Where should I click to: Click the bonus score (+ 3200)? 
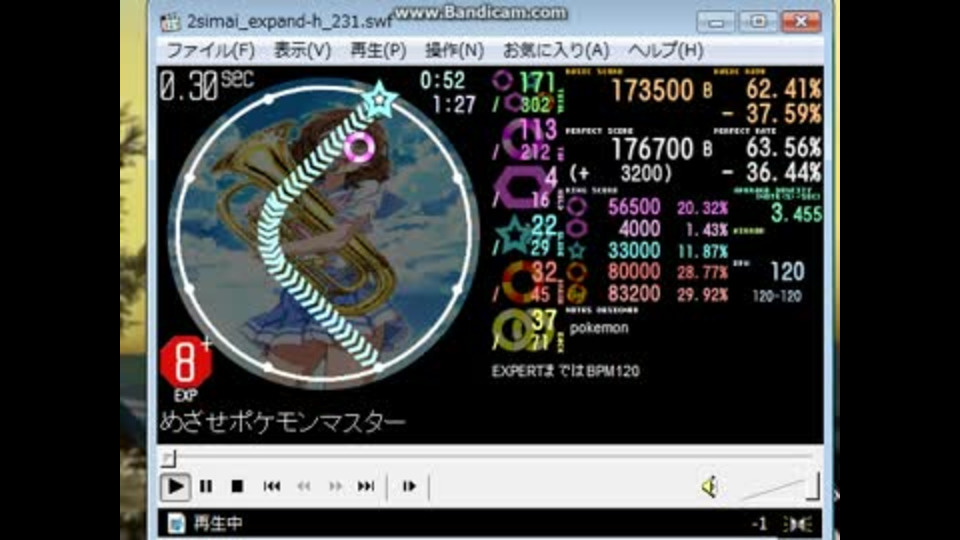click(620, 174)
